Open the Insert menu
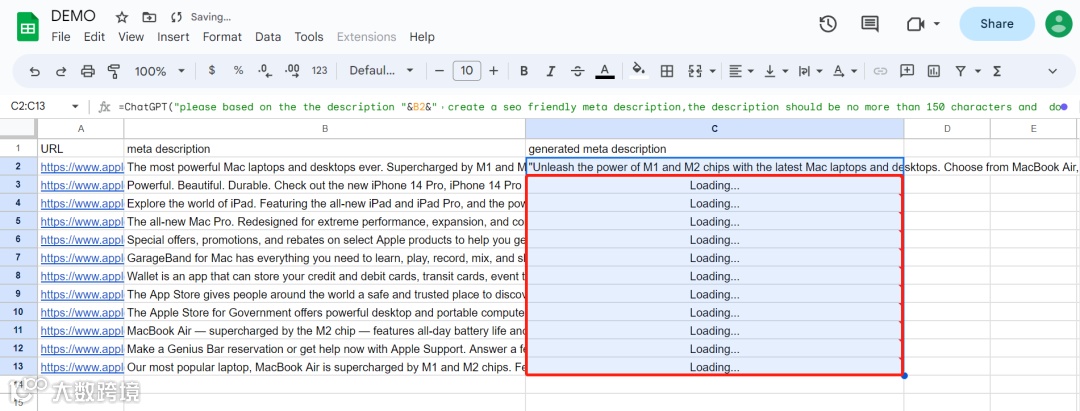The image size is (1080, 411). (x=174, y=36)
